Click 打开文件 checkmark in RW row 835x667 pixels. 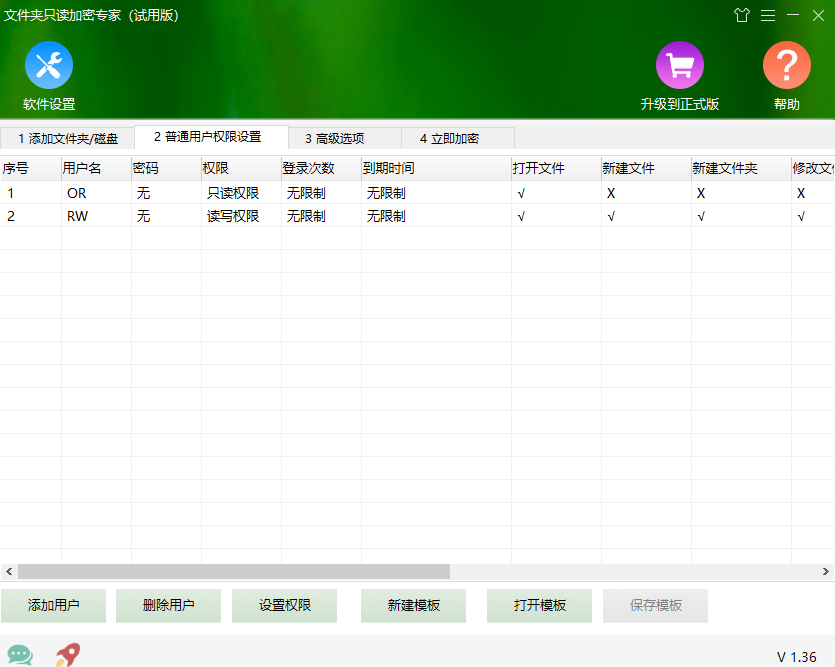[x=521, y=217]
